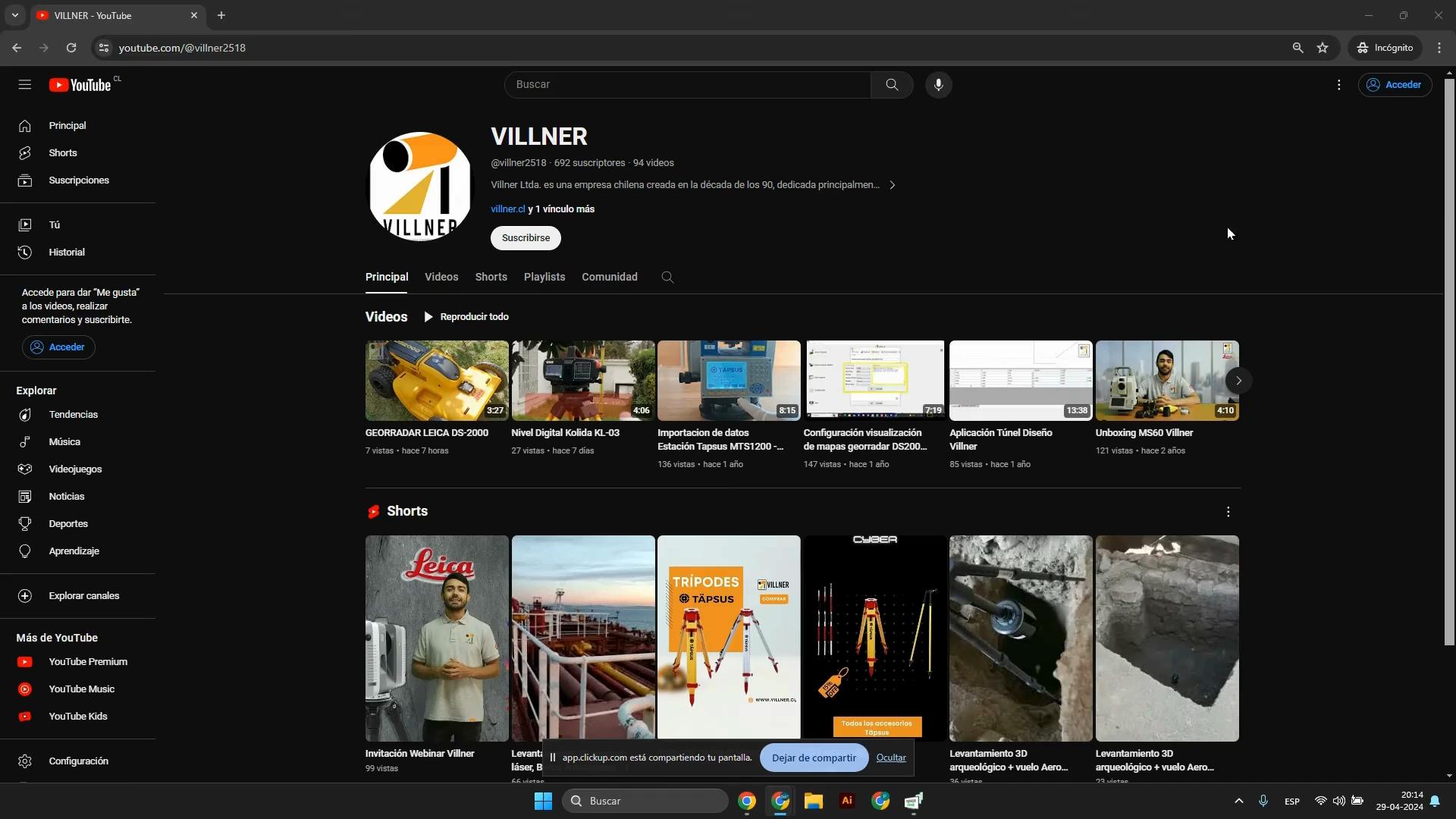Viewport: 1456px width, 819px height.
Task: Click the voice search microphone icon
Action: tap(938, 84)
